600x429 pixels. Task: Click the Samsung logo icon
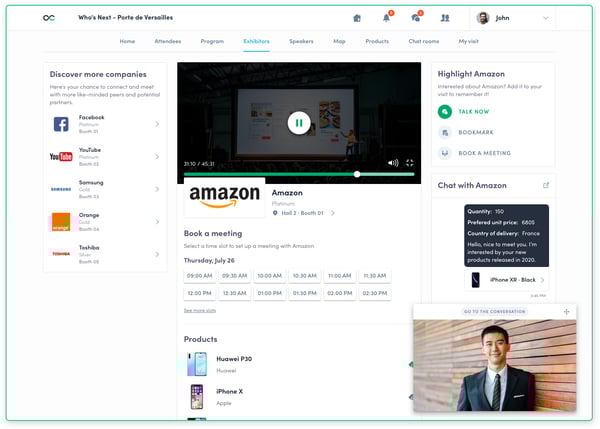click(61, 189)
